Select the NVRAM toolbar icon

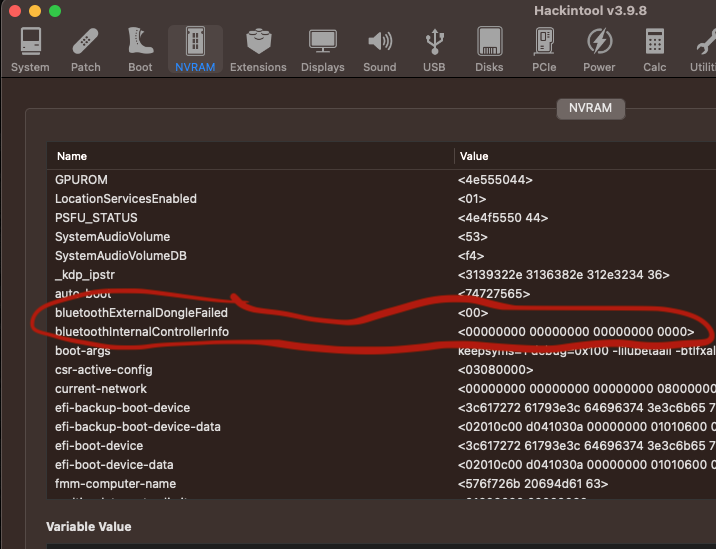pyautogui.click(x=195, y=50)
